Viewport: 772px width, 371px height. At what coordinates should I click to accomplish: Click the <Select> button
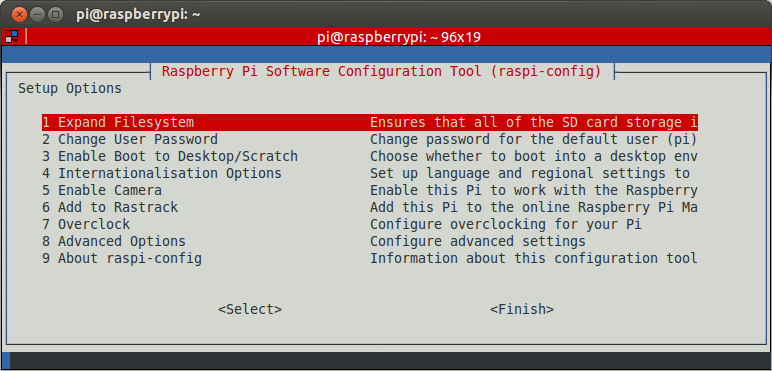tap(250, 309)
